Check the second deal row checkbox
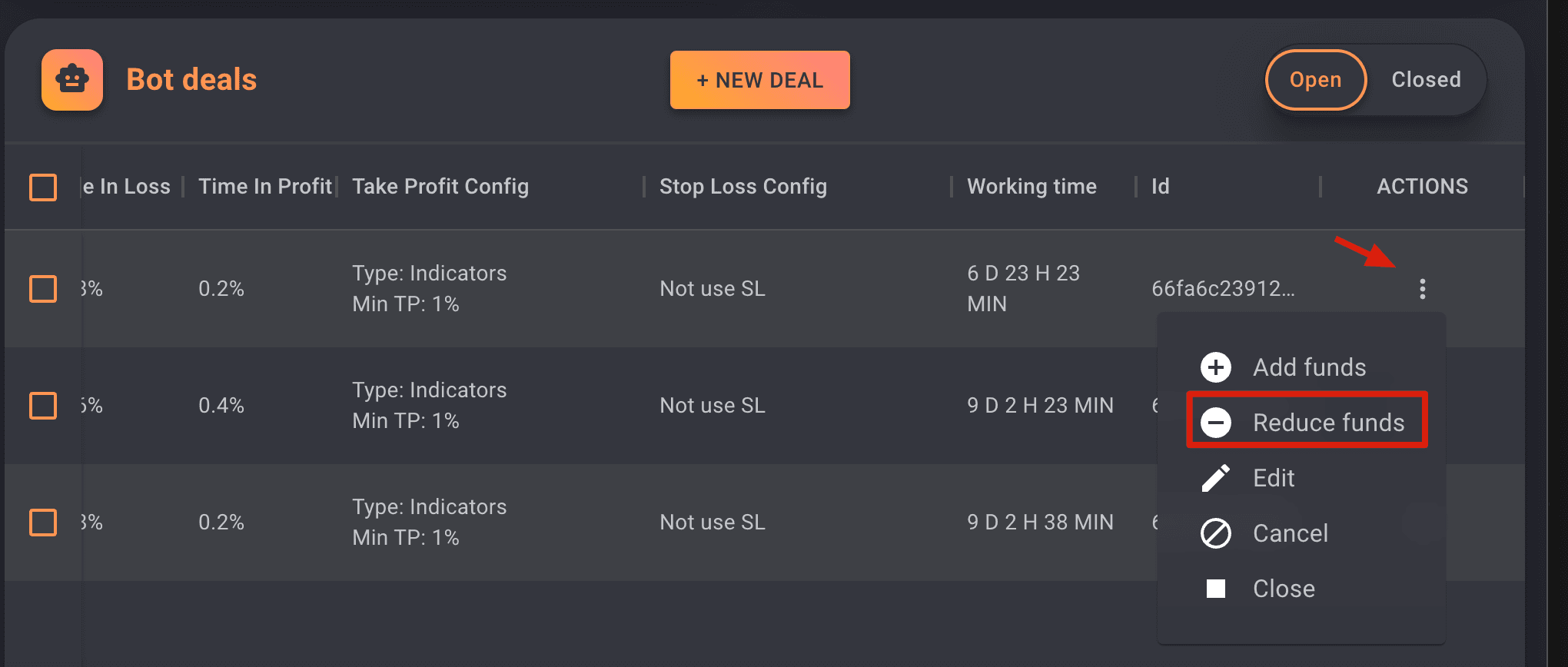The height and width of the screenshot is (667, 1568). click(x=43, y=406)
